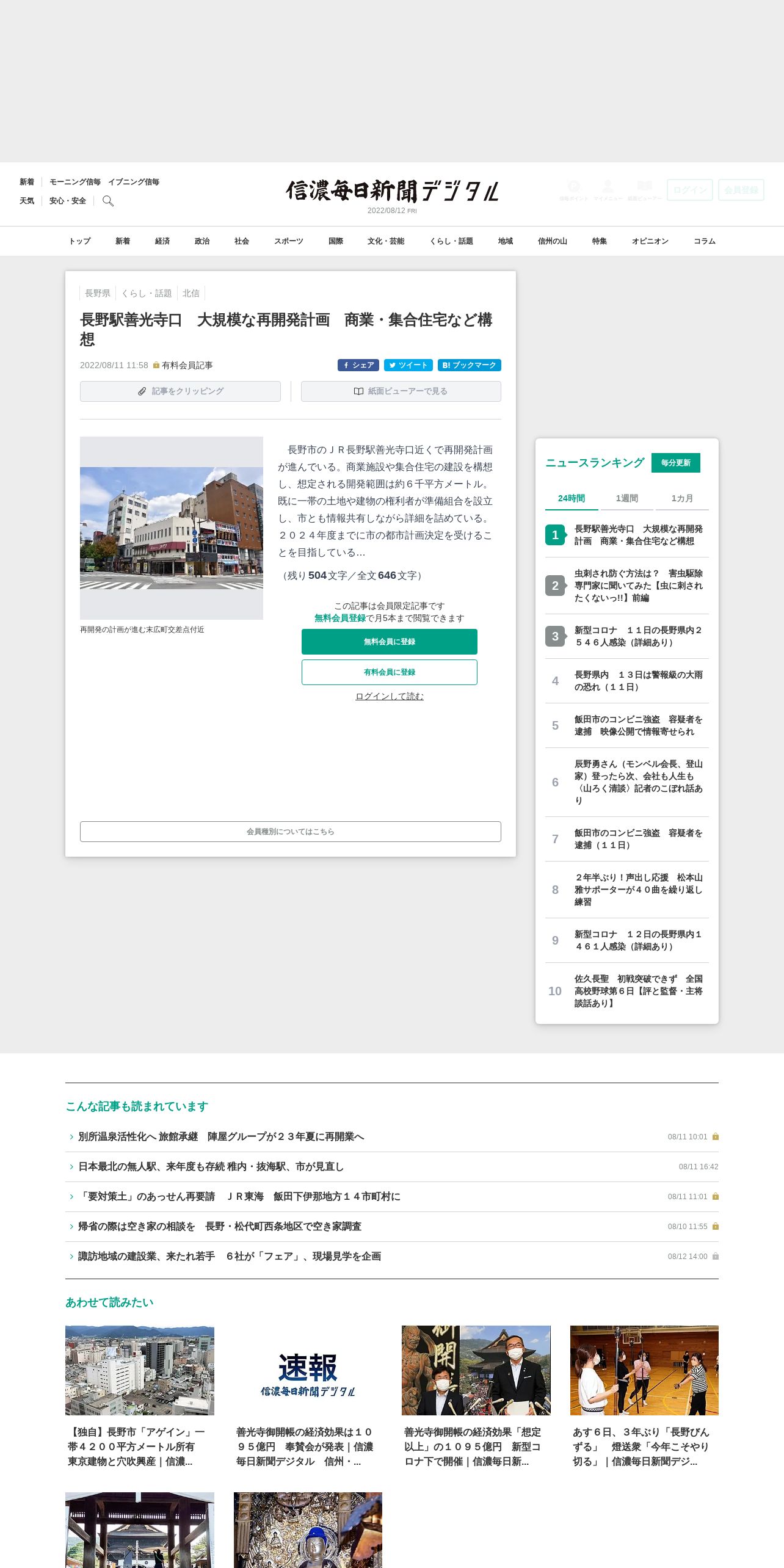Open the 長野市アゲイン cityscape thumbnail
Screen dimensions: 784x1568
pos(140,1370)
